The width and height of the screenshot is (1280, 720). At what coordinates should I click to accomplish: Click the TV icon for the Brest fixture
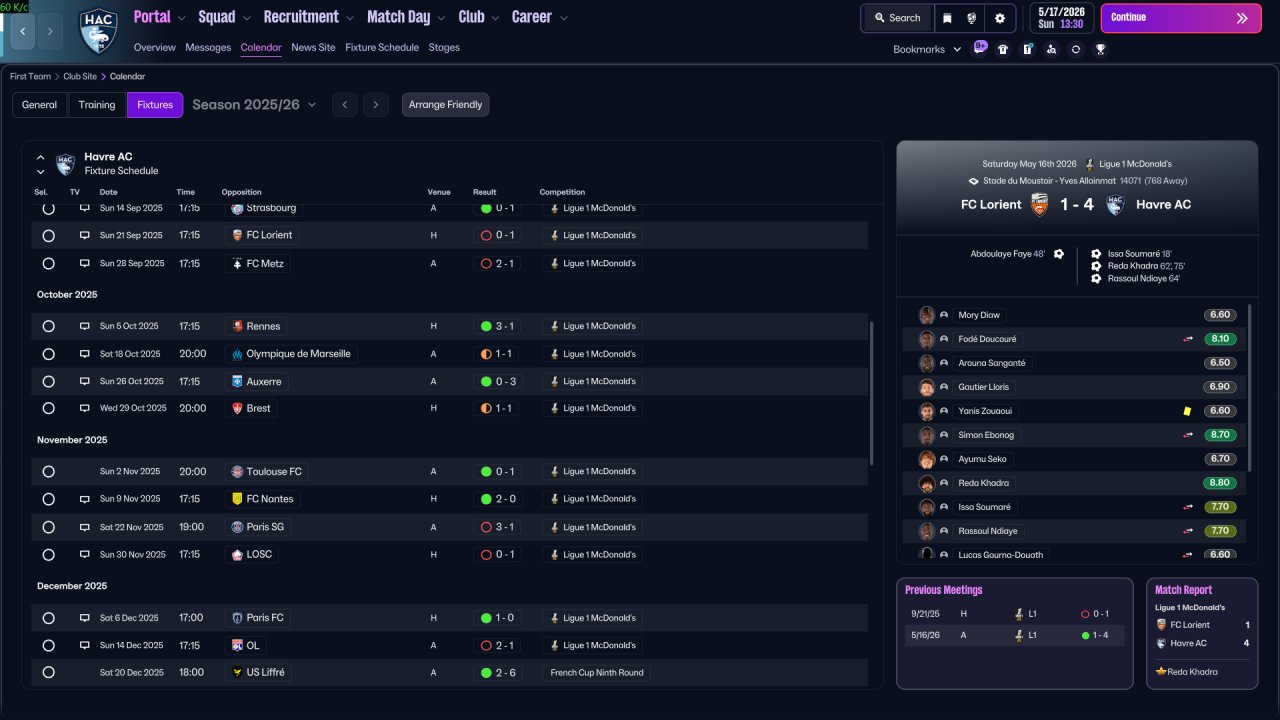pyautogui.click(x=84, y=408)
